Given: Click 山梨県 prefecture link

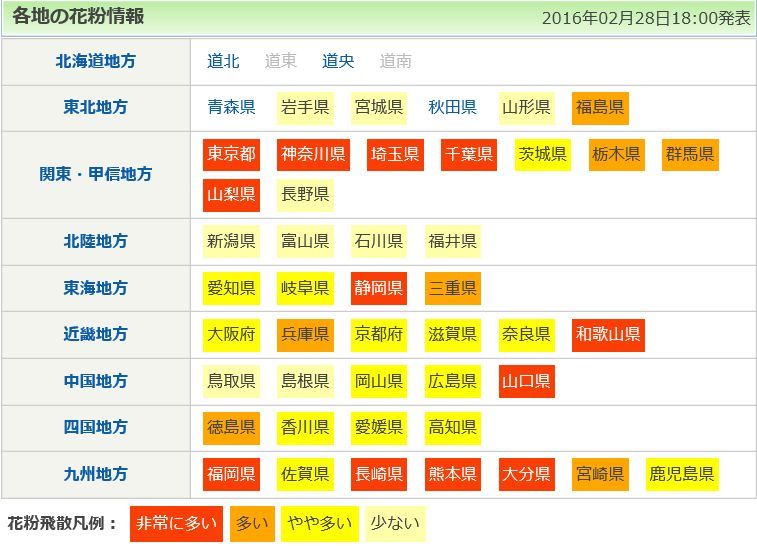Looking at the screenshot, I should (231, 194).
